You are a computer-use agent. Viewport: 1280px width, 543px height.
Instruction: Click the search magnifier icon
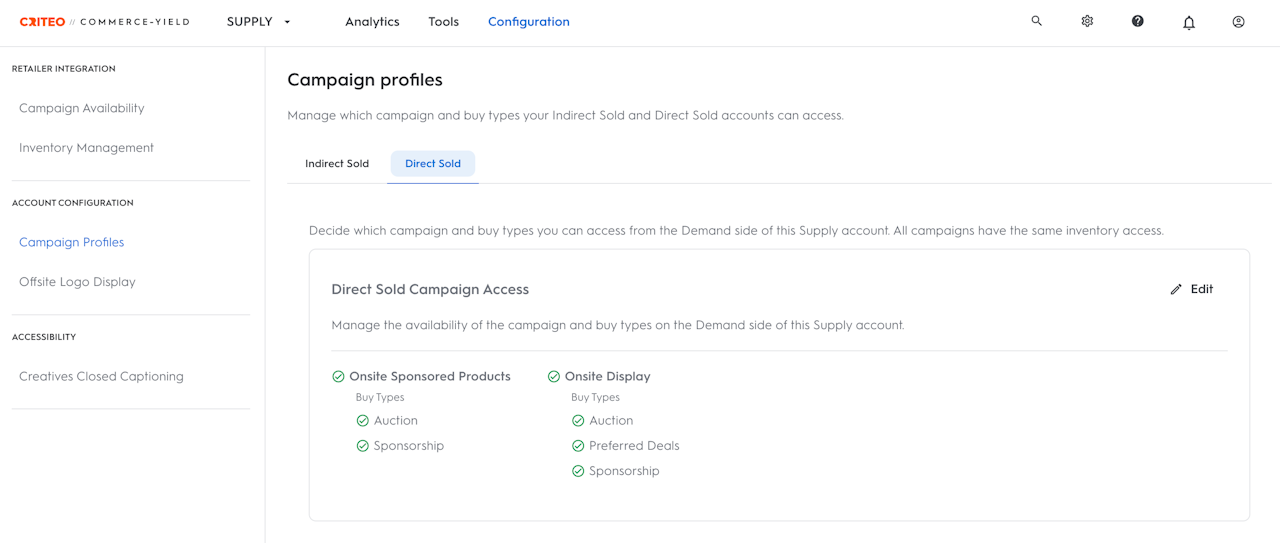pos(1036,21)
